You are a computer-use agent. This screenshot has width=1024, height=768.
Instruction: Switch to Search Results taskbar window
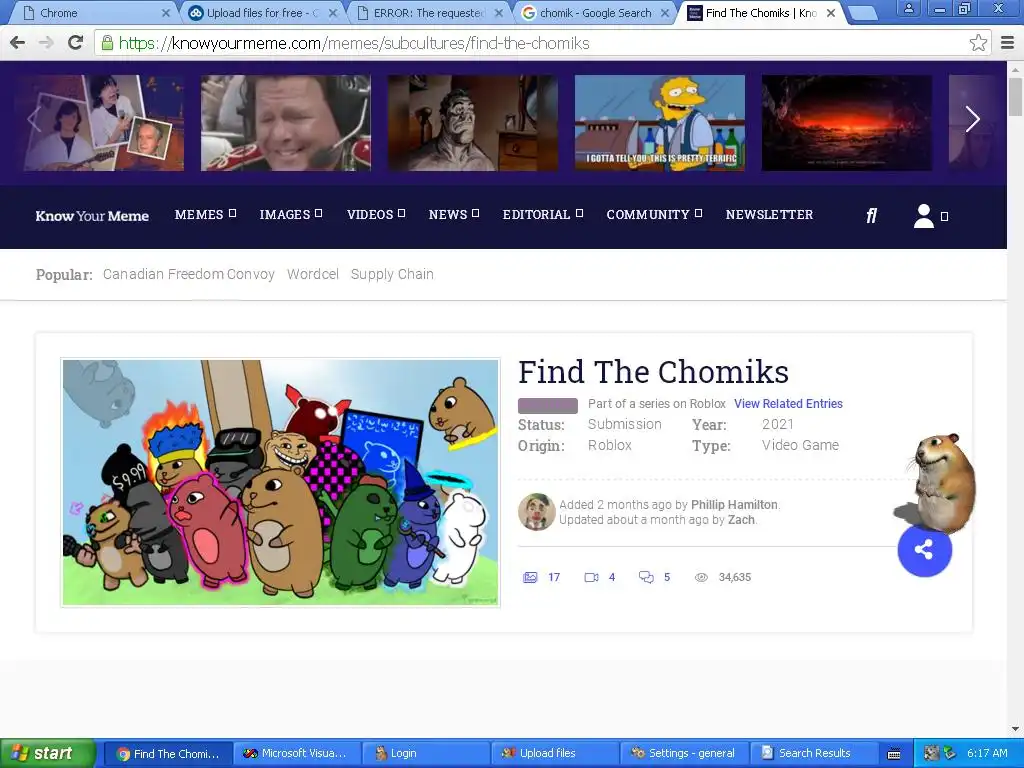814,754
